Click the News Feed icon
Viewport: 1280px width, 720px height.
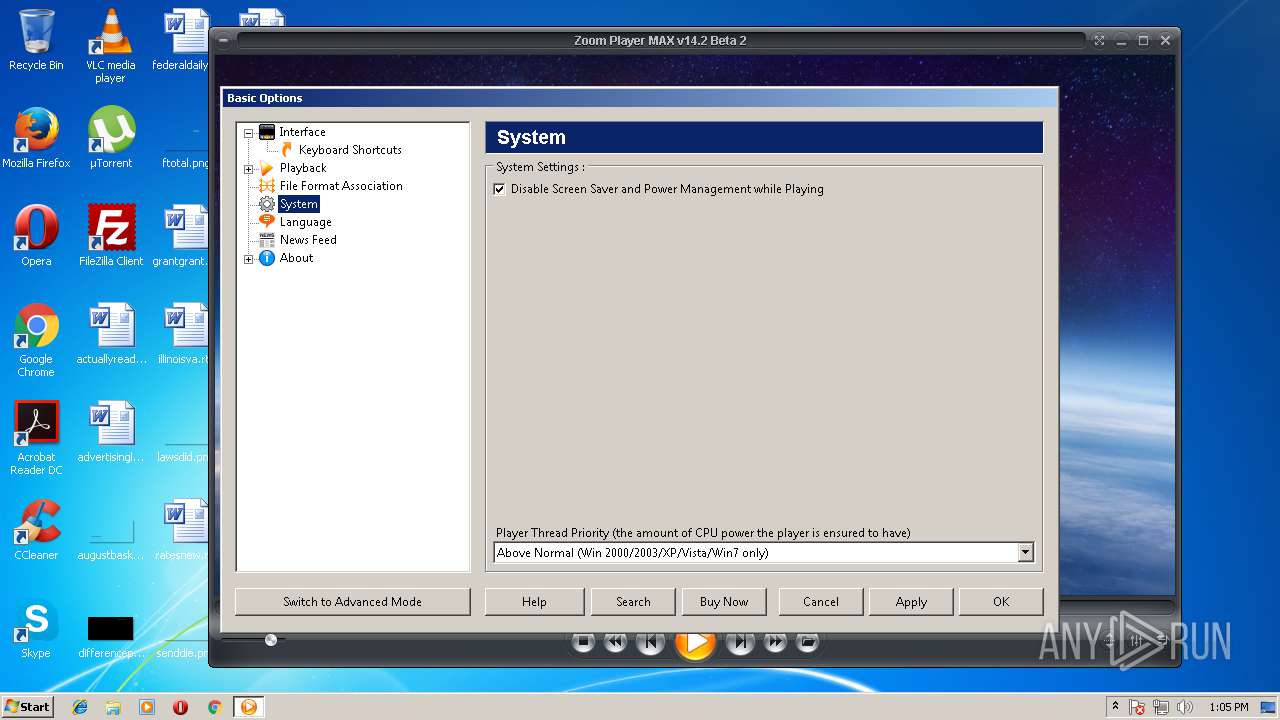[x=267, y=240]
